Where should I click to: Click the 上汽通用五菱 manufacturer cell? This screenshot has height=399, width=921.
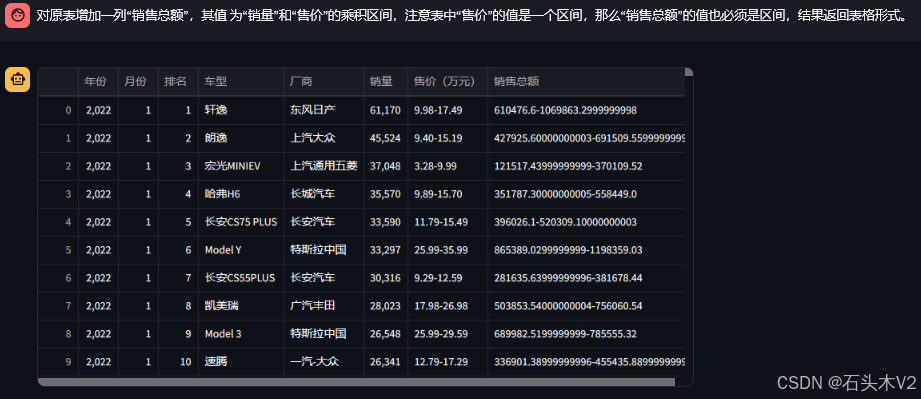tap(324, 166)
